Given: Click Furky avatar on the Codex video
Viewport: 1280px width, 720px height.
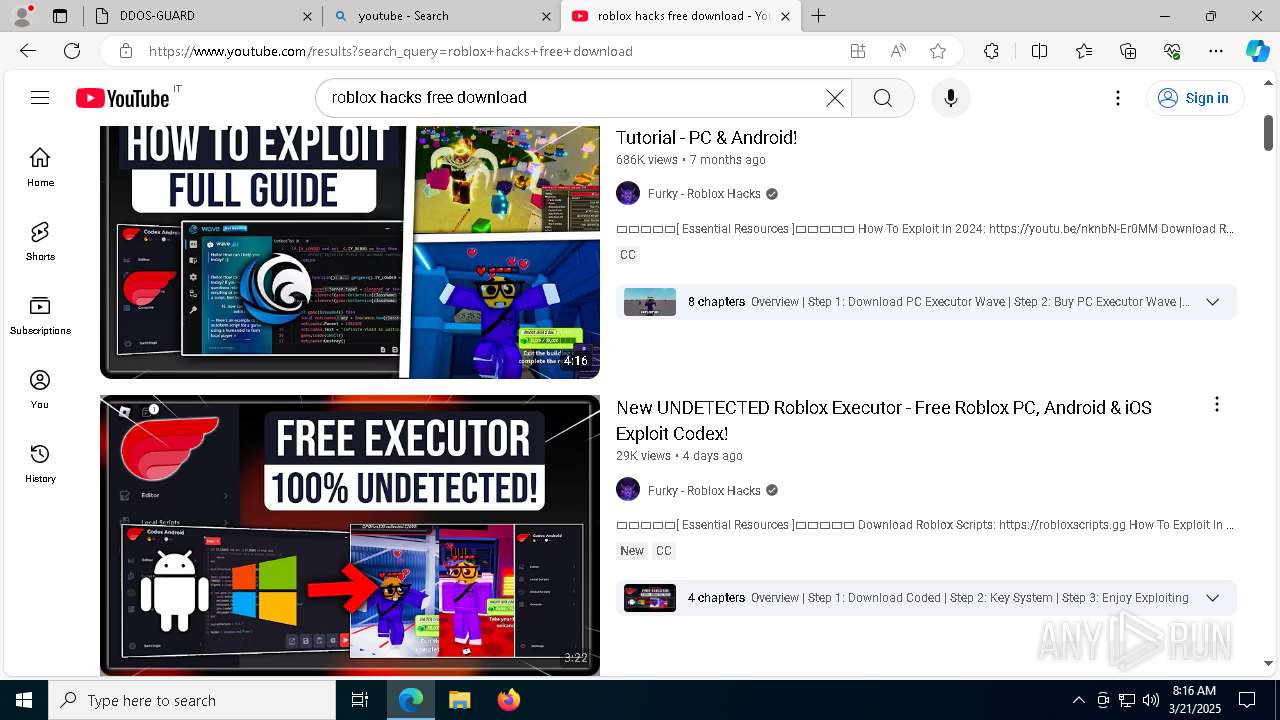Looking at the screenshot, I should tap(628, 490).
